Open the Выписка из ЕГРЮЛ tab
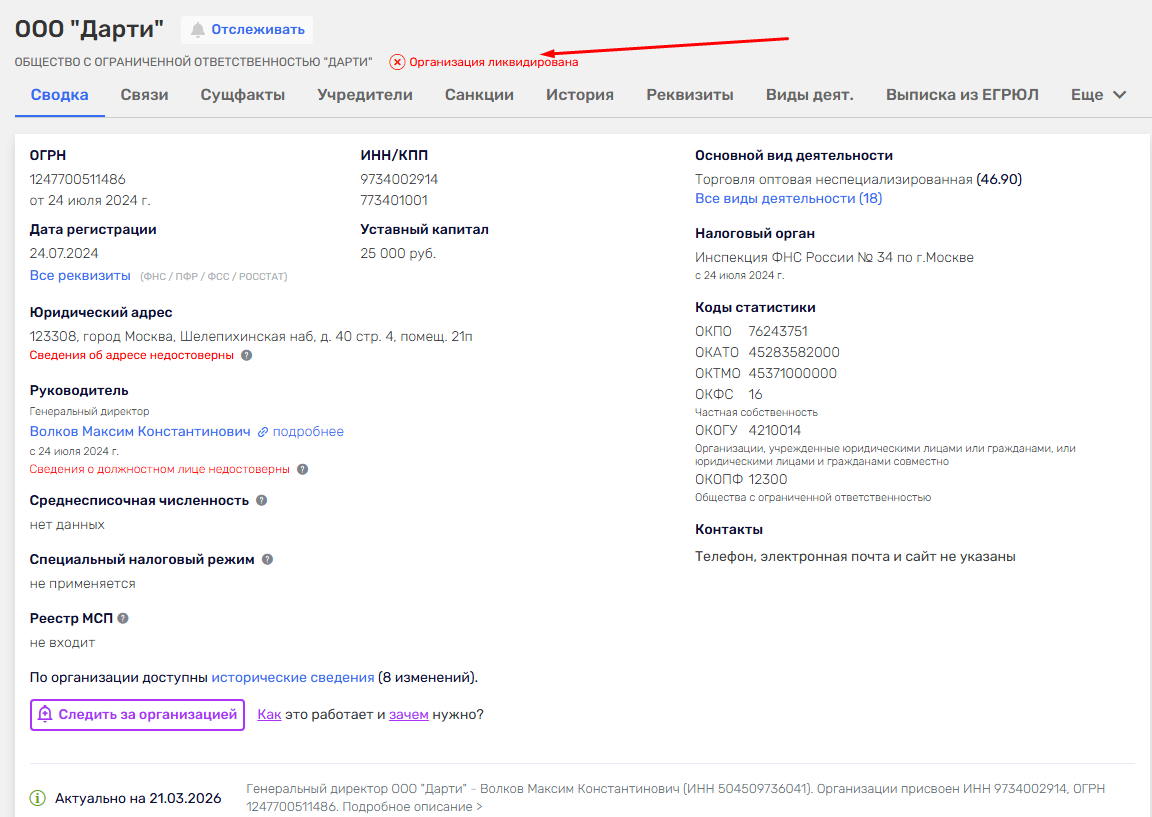The height and width of the screenshot is (817, 1152). coord(962,95)
